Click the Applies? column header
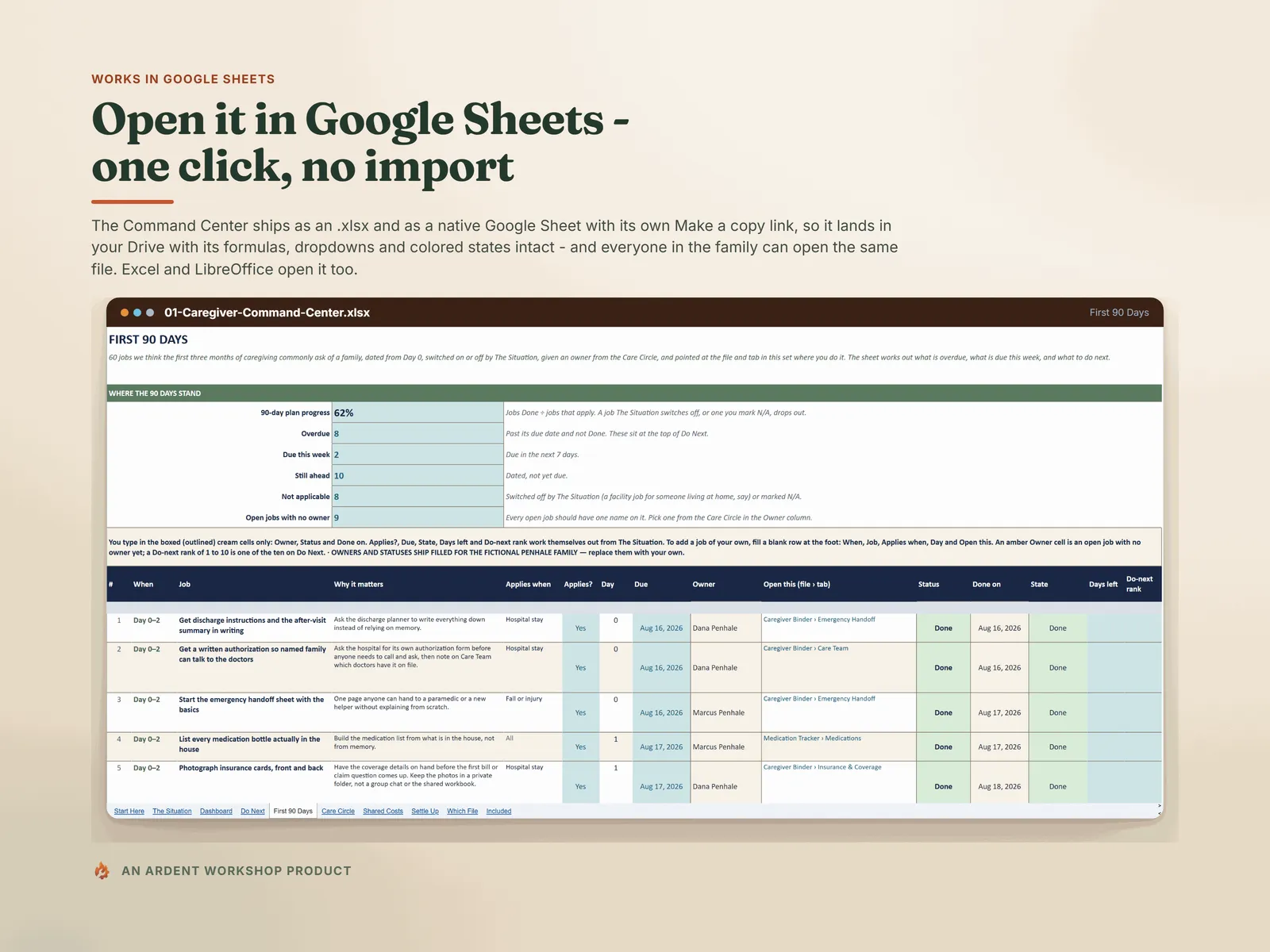1270x952 pixels. click(x=578, y=584)
